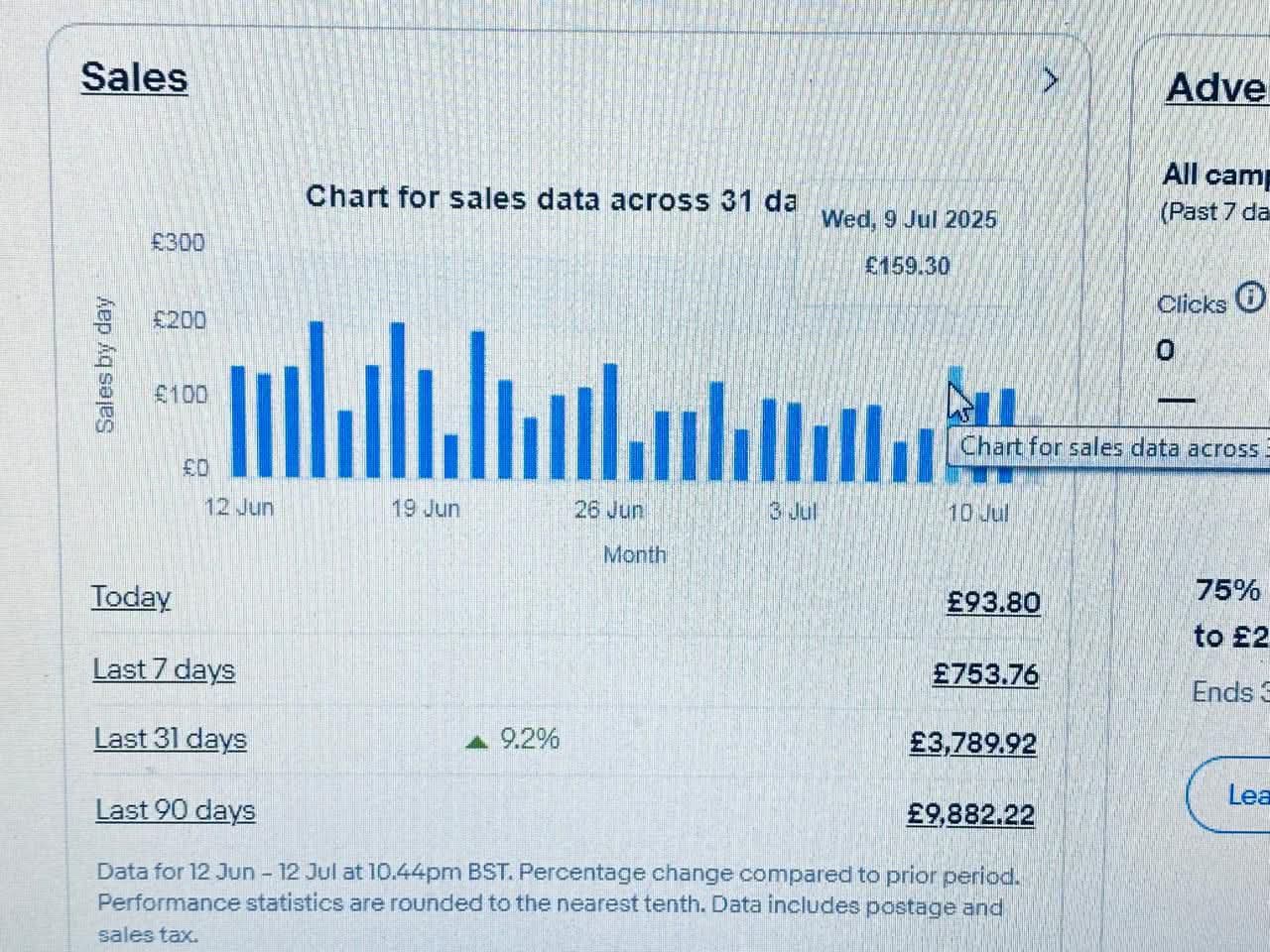Open the £9,882.22 sales amount
This screenshot has height=952, width=1270.
coord(971,814)
